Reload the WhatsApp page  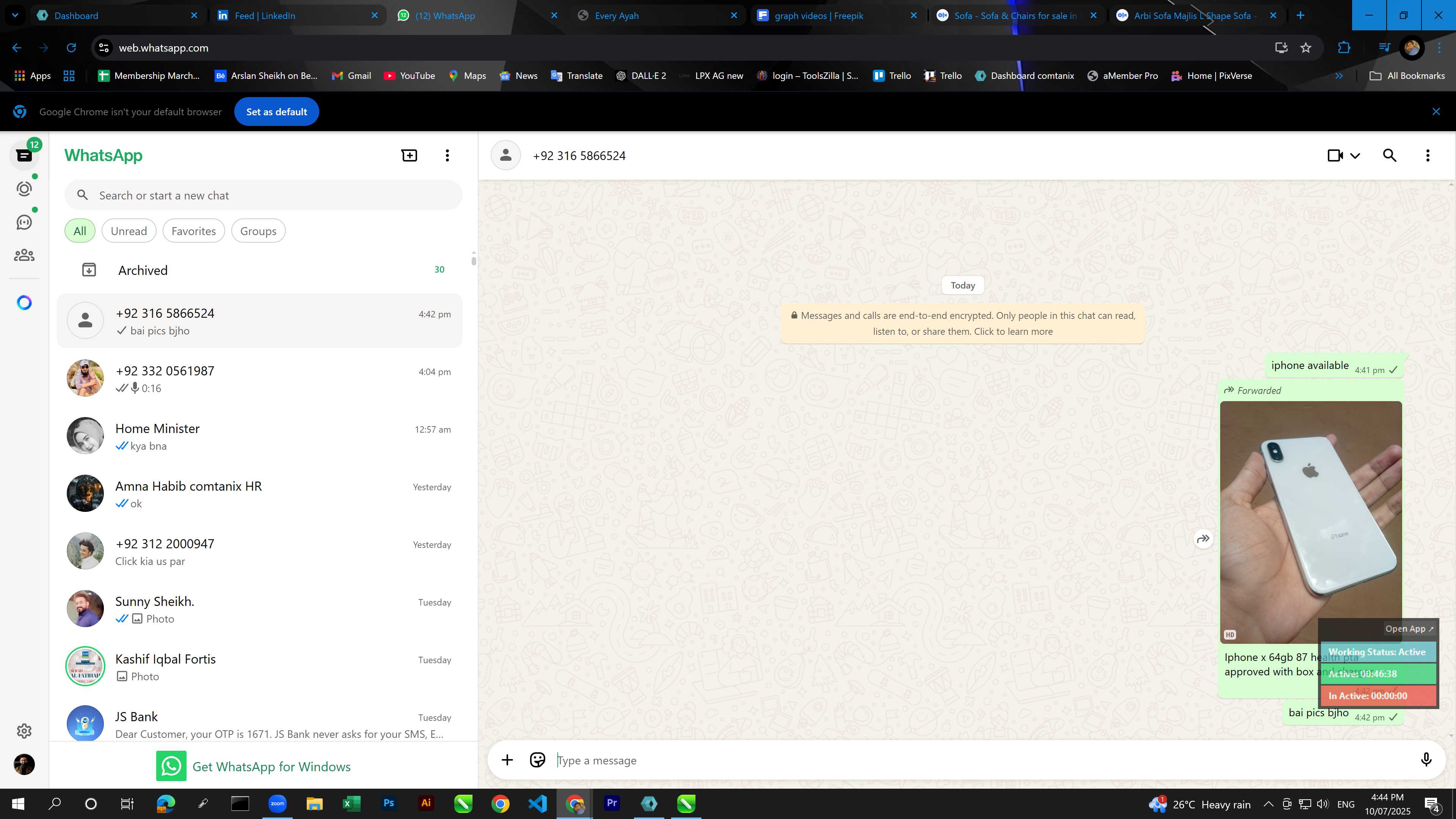point(71,48)
